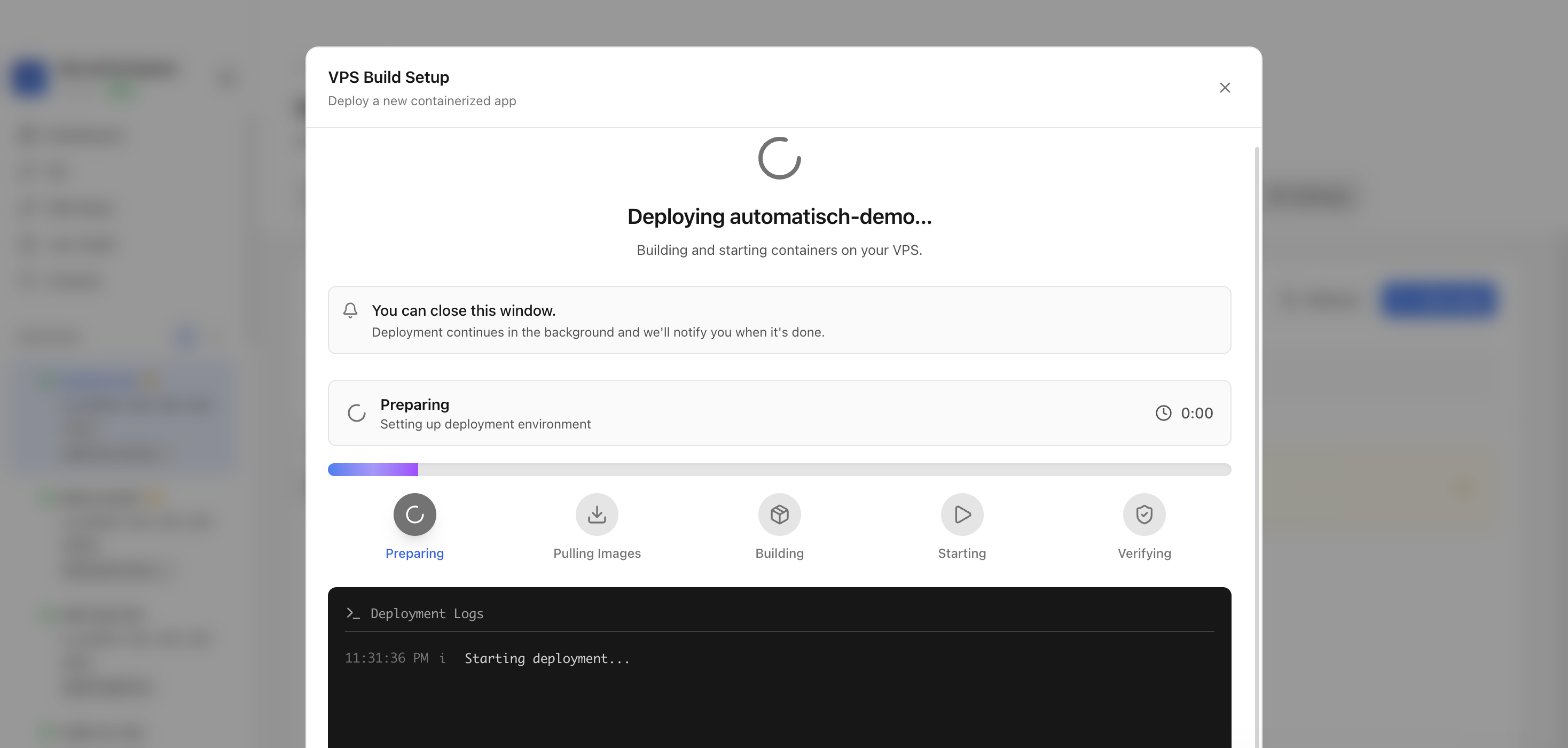Click the 'Preparing' step label
The height and width of the screenshot is (748, 1568).
pyautogui.click(x=414, y=553)
